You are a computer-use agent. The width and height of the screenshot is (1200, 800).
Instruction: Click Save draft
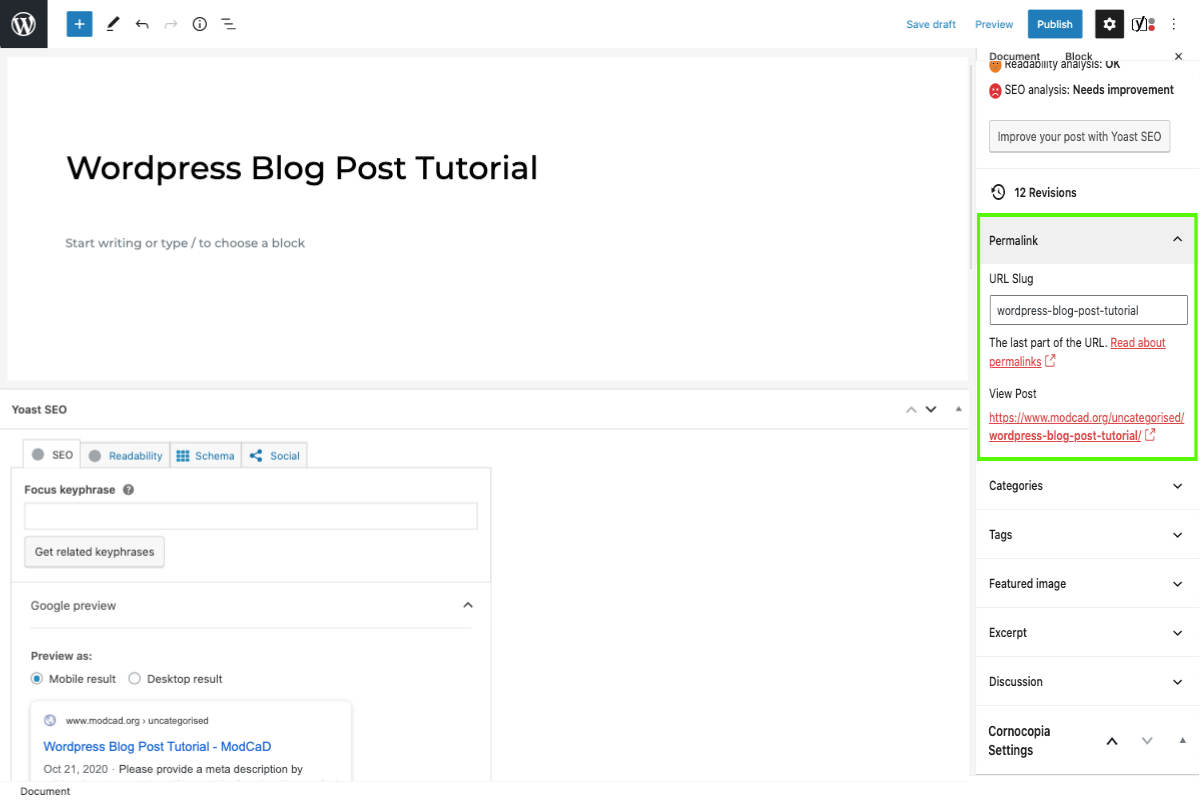point(931,24)
